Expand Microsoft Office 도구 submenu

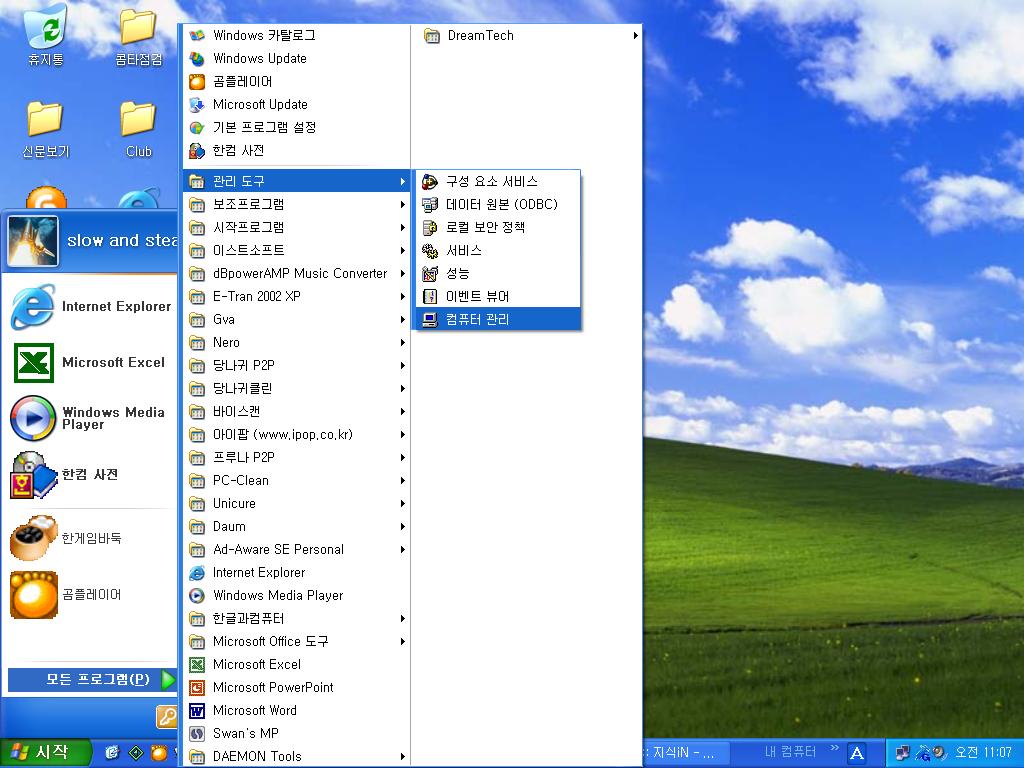coord(297,641)
